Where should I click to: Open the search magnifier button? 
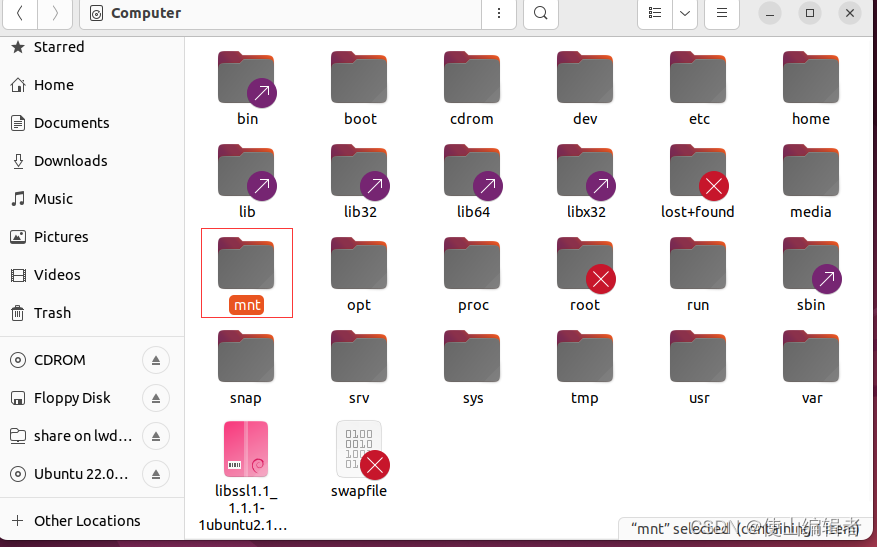[x=540, y=13]
